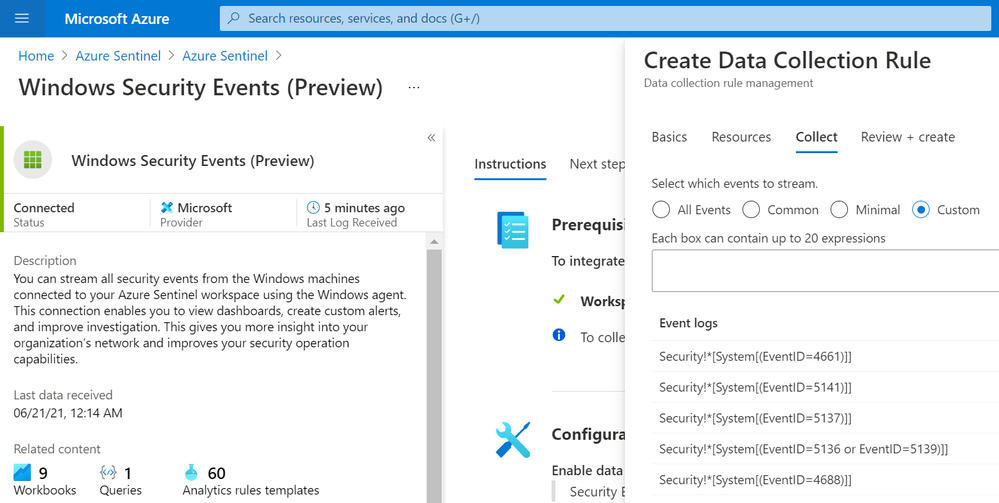This screenshot has height=503, width=999.
Task: Click the 06/21/21, 12:14 AM timestamp
Action: [x=68, y=413]
